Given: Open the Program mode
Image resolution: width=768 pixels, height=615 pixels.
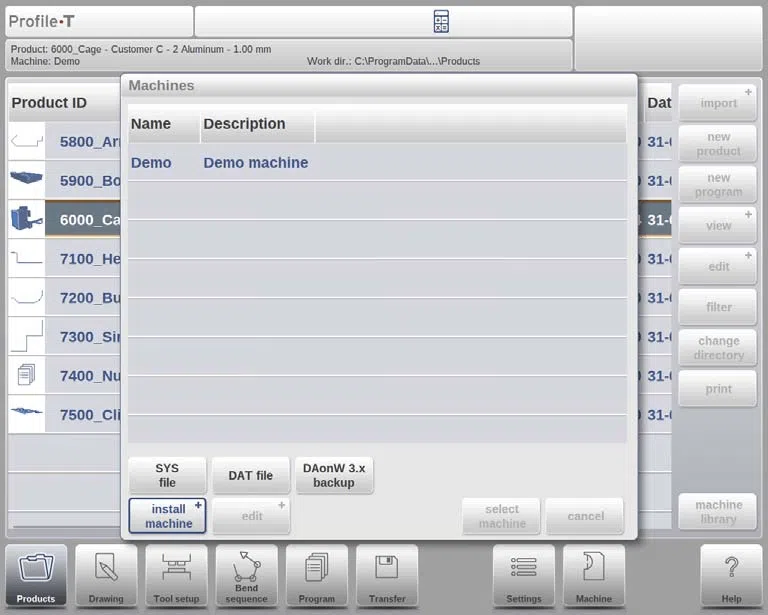Looking at the screenshot, I should point(317,576).
